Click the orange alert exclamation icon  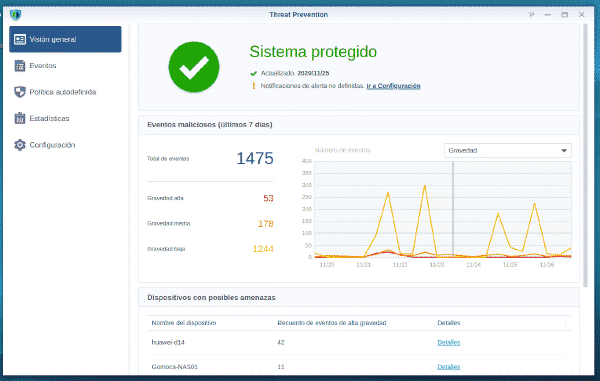pyautogui.click(x=253, y=86)
